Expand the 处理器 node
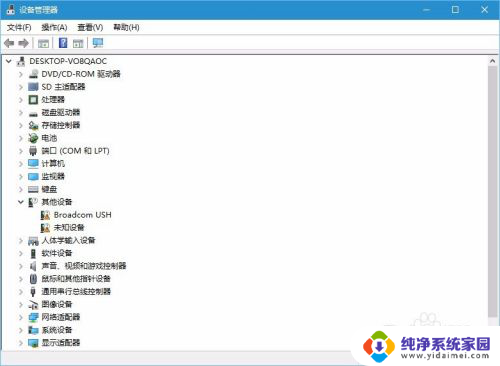Image resolution: width=500 pixels, height=366 pixels. (21, 100)
